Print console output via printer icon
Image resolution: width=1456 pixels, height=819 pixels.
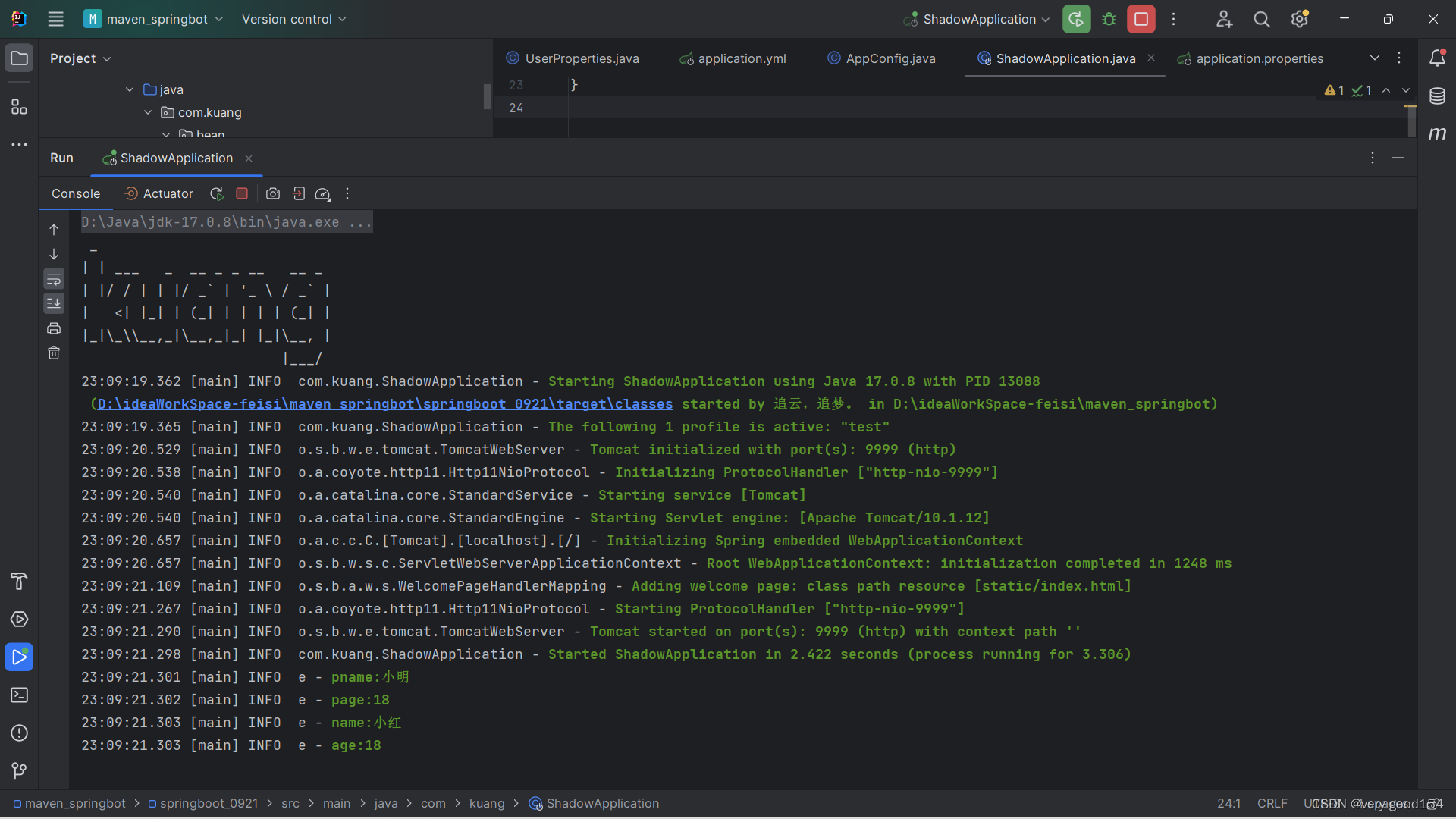click(53, 328)
